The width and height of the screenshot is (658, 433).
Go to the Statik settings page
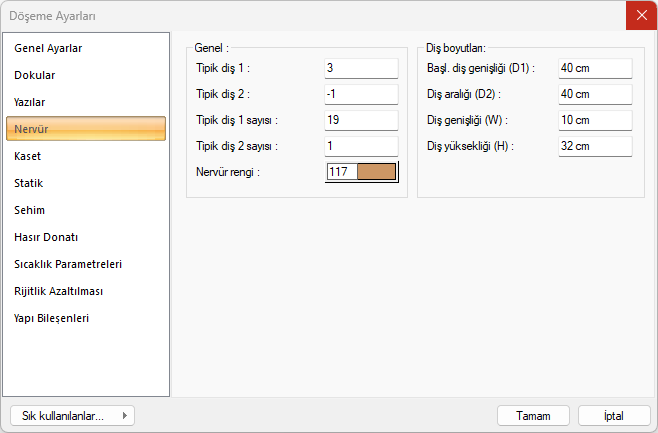point(29,183)
